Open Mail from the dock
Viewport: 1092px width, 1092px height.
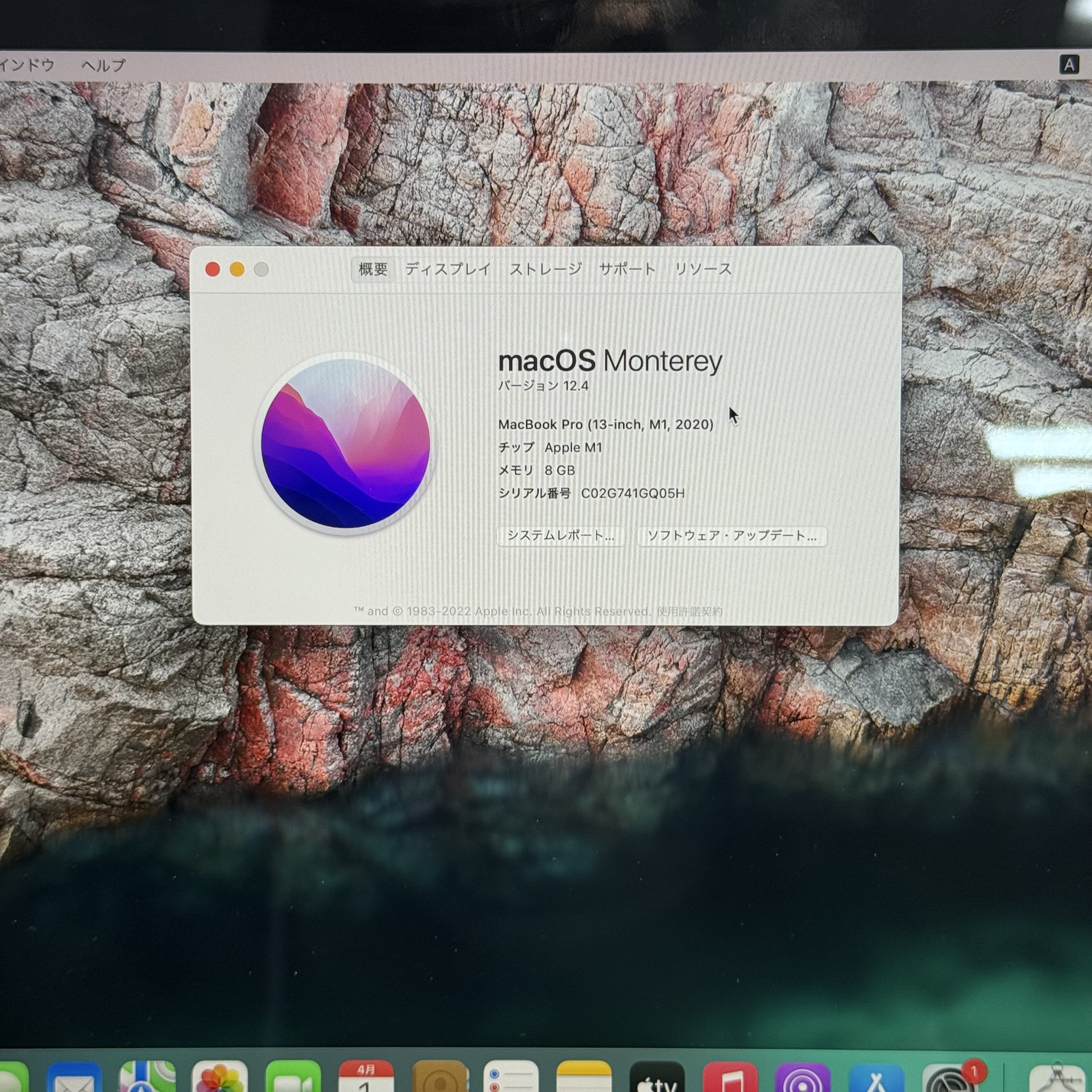75,1077
